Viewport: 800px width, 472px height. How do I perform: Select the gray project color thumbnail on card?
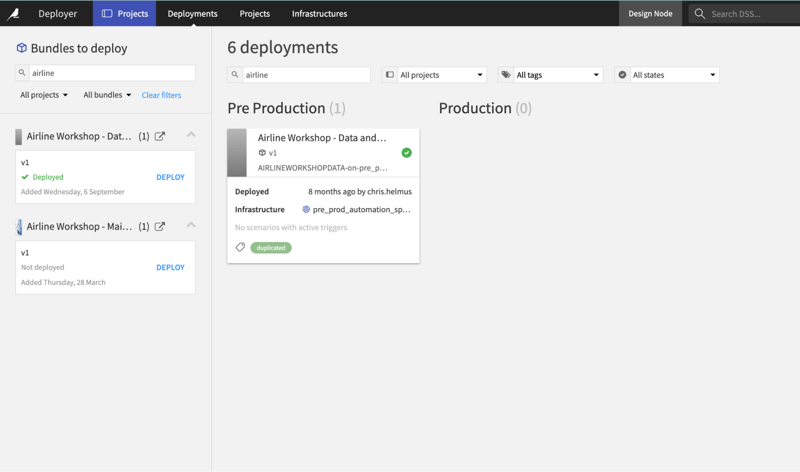pos(237,153)
